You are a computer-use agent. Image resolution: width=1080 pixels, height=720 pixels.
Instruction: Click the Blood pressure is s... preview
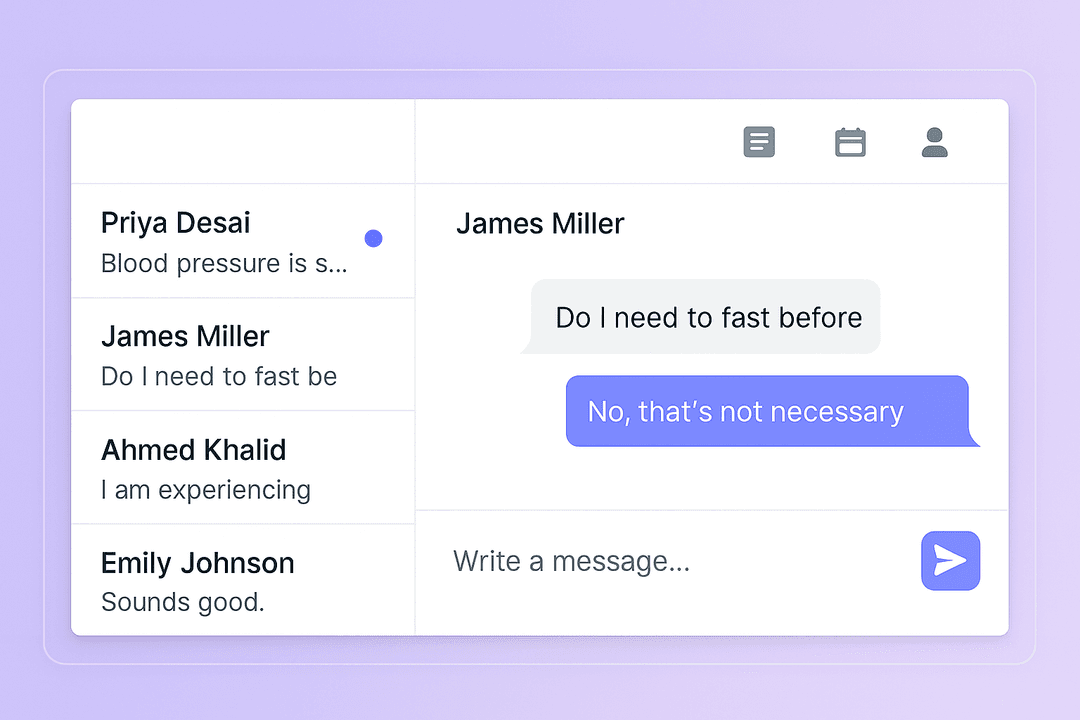pyautogui.click(x=224, y=263)
